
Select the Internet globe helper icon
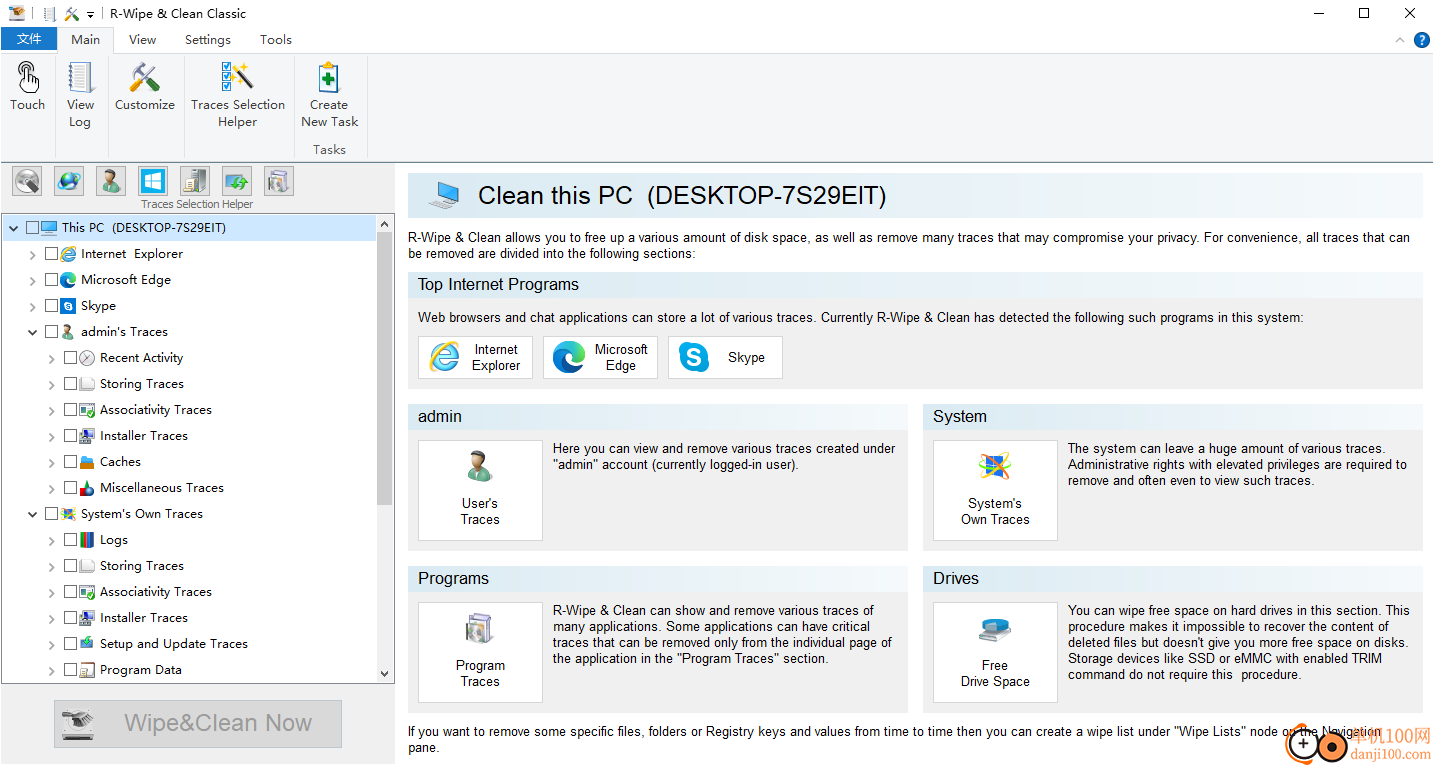coord(69,181)
